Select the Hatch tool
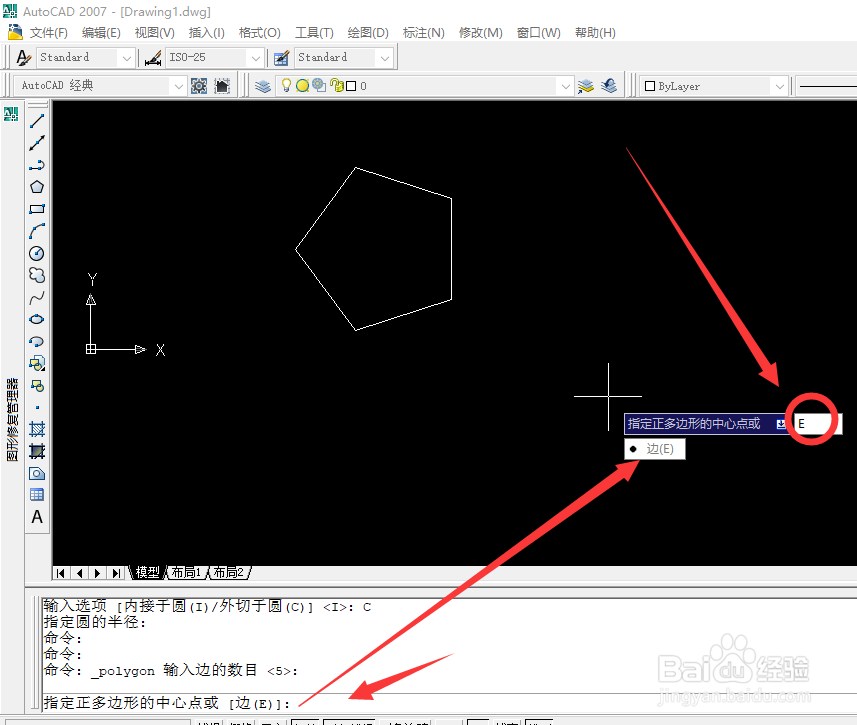This screenshot has height=725, width=857. click(x=37, y=429)
